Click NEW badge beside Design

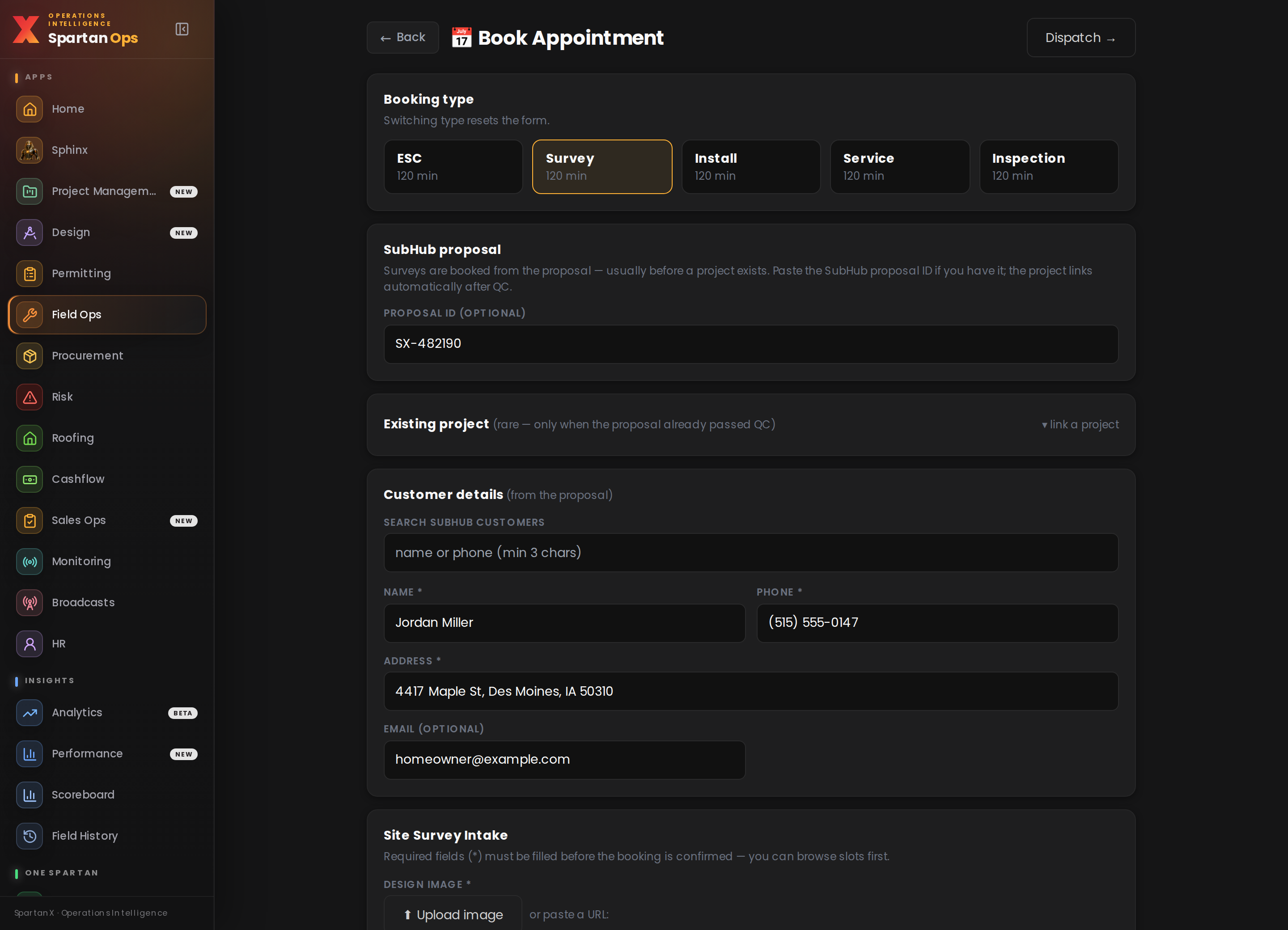[x=183, y=233]
